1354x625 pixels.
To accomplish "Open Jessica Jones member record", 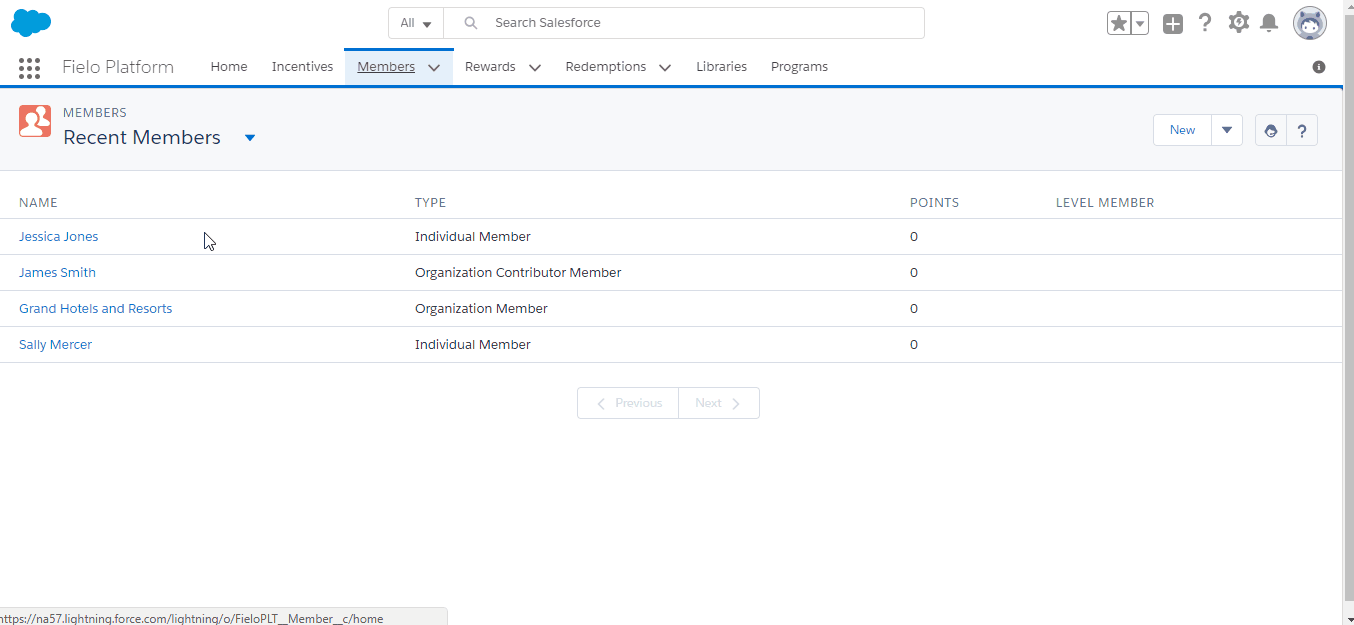I will click(x=58, y=237).
